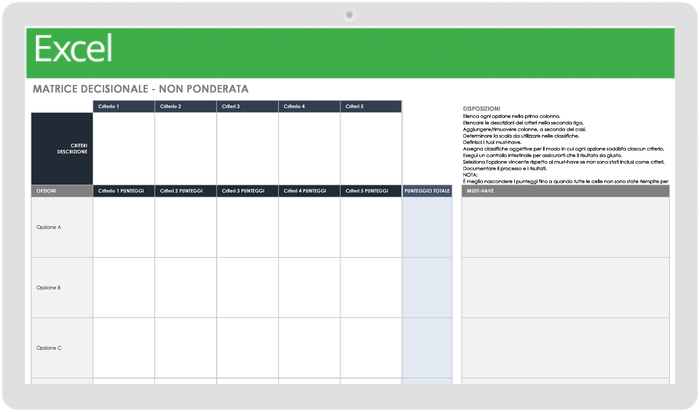Click the Must-Have cell for Opzione B

pyautogui.click(x=565, y=287)
